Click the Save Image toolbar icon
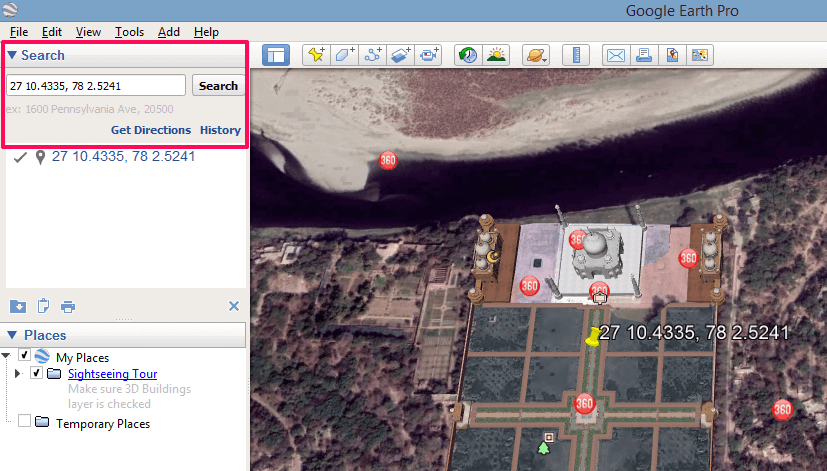The height and width of the screenshot is (471, 827). tap(672, 55)
